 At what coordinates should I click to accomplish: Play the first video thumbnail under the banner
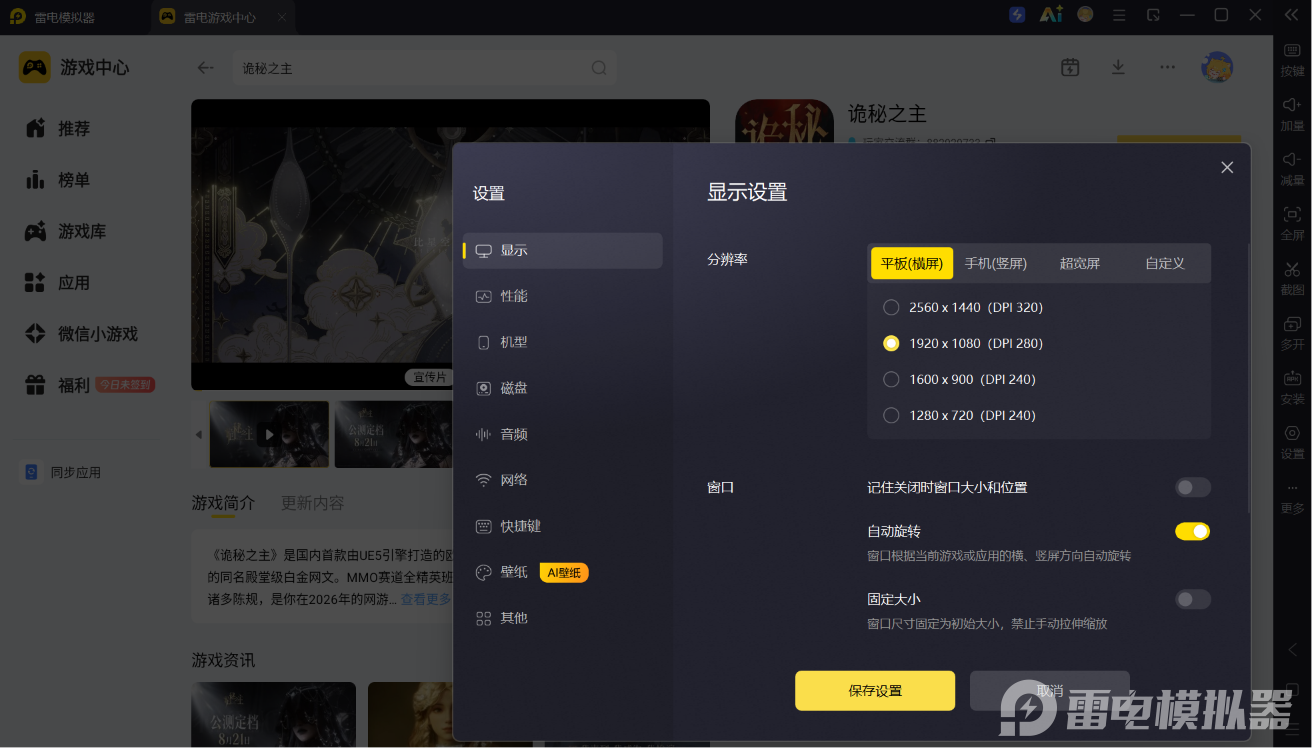269,434
